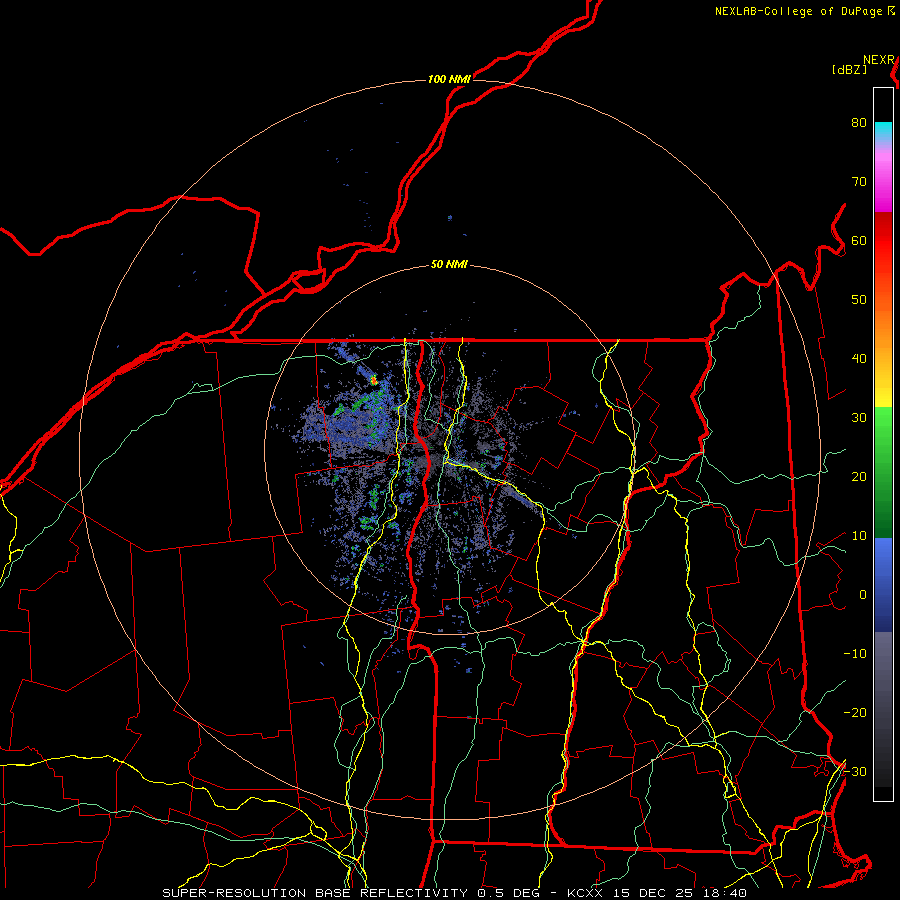Click the 40 value on dBZ scale
Screen dimensions: 900x900
[859, 359]
